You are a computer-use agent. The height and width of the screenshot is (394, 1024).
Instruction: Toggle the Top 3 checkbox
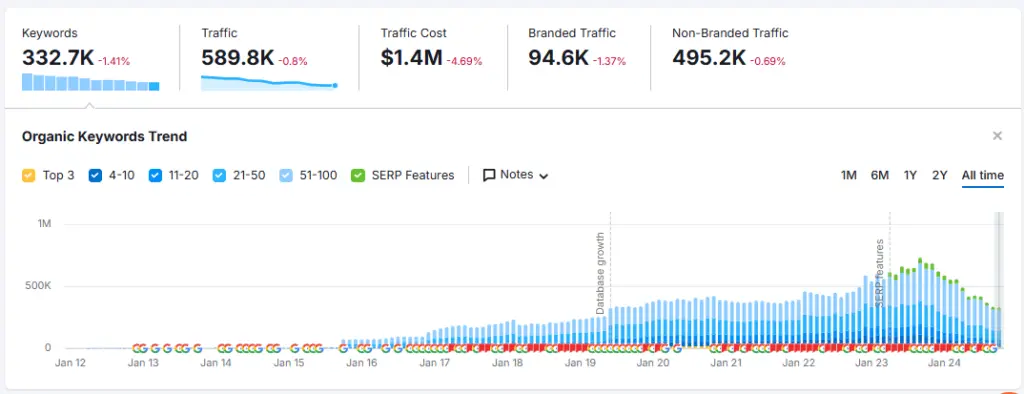(x=28, y=175)
